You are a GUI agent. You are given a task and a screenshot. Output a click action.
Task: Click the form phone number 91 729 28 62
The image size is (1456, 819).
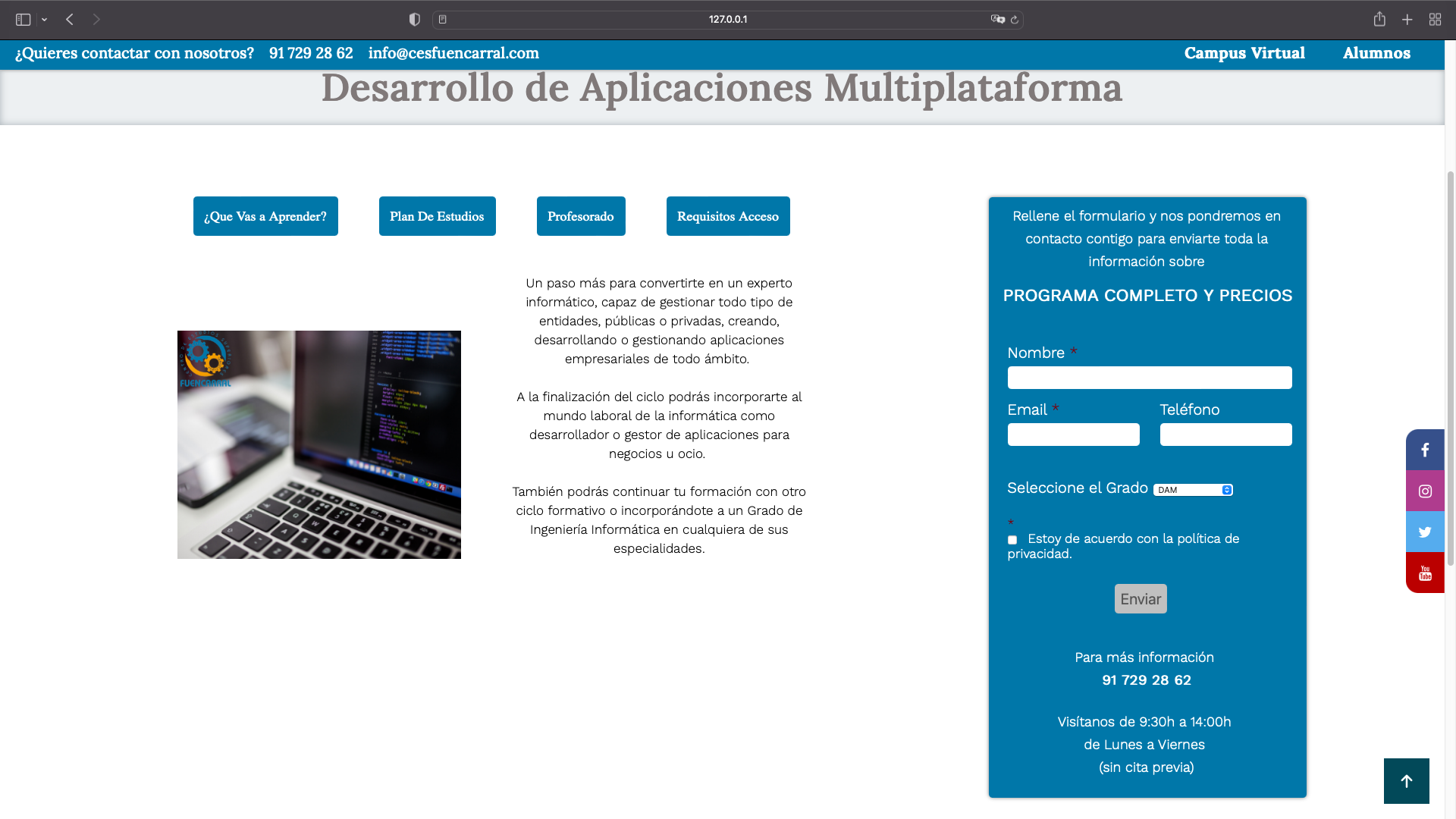[x=1147, y=680]
